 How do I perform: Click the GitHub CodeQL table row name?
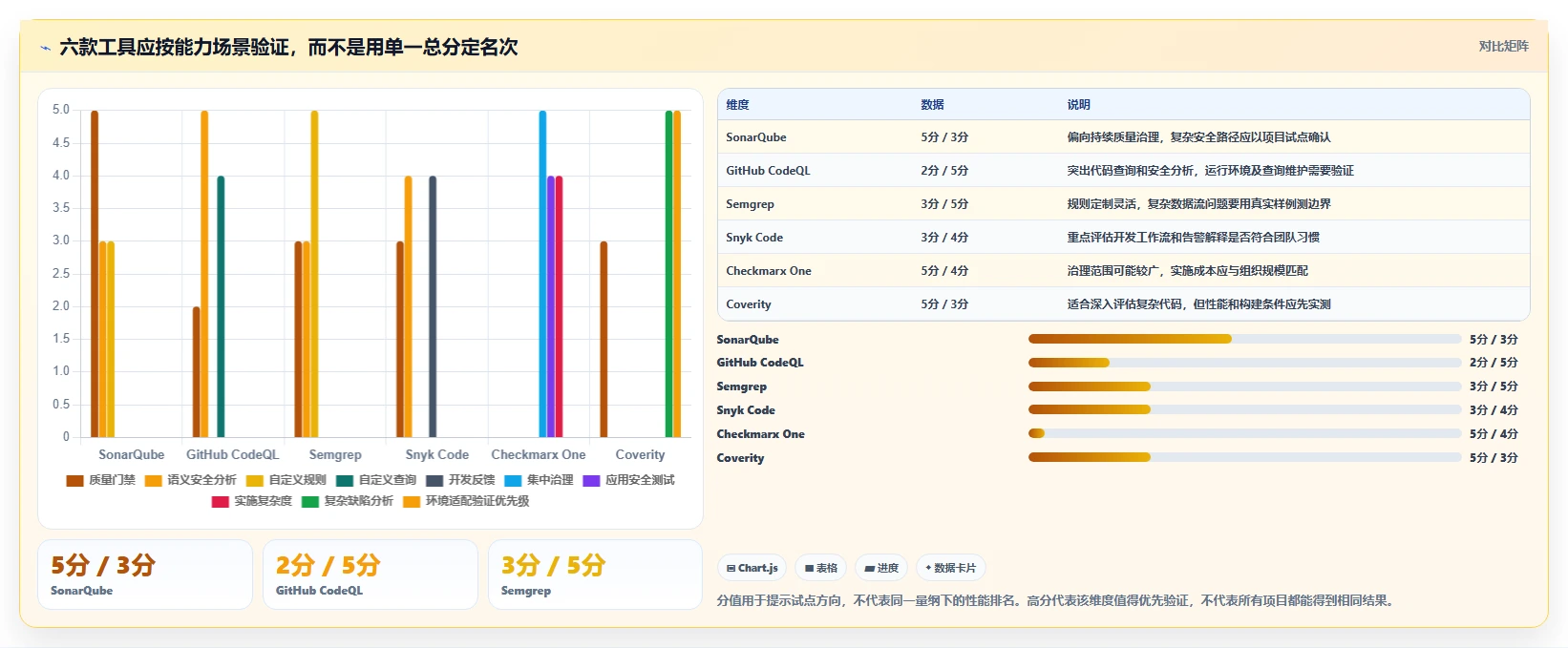tap(768, 171)
